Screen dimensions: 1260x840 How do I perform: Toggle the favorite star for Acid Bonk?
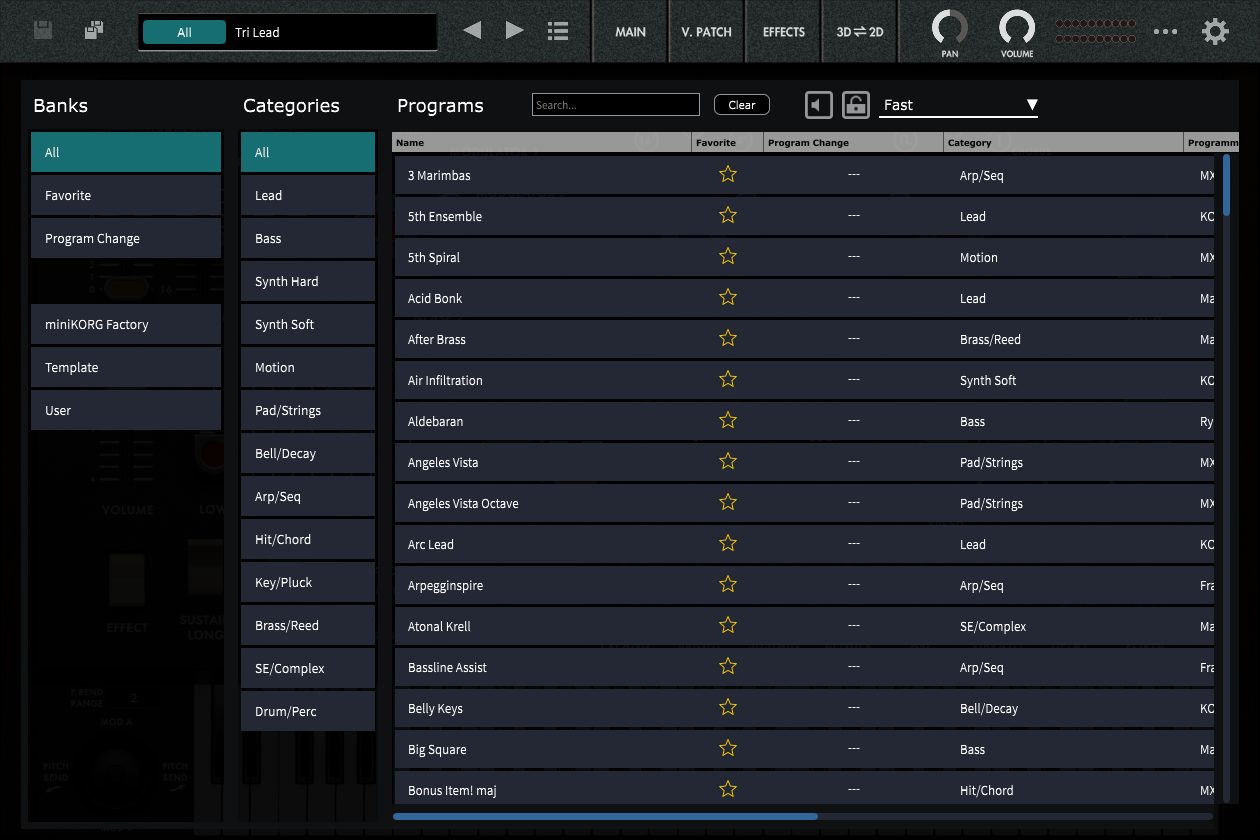pos(727,297)
